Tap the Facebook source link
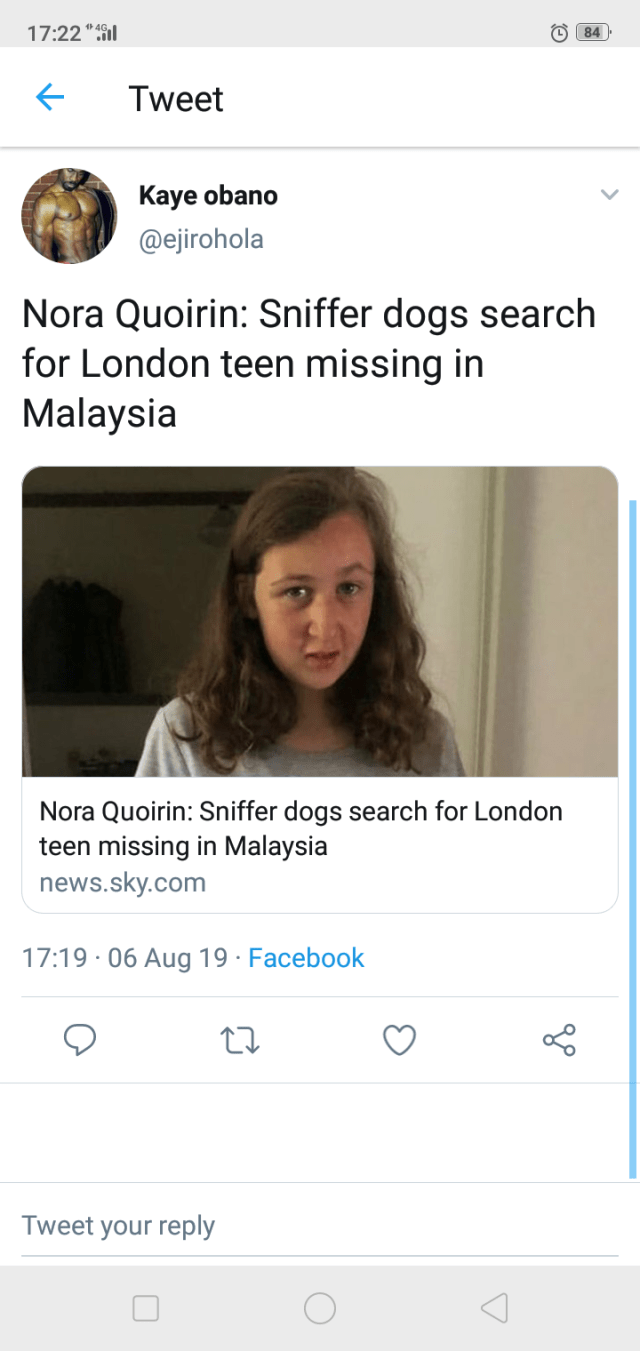 pyautogui.click(x=306, y=958)
